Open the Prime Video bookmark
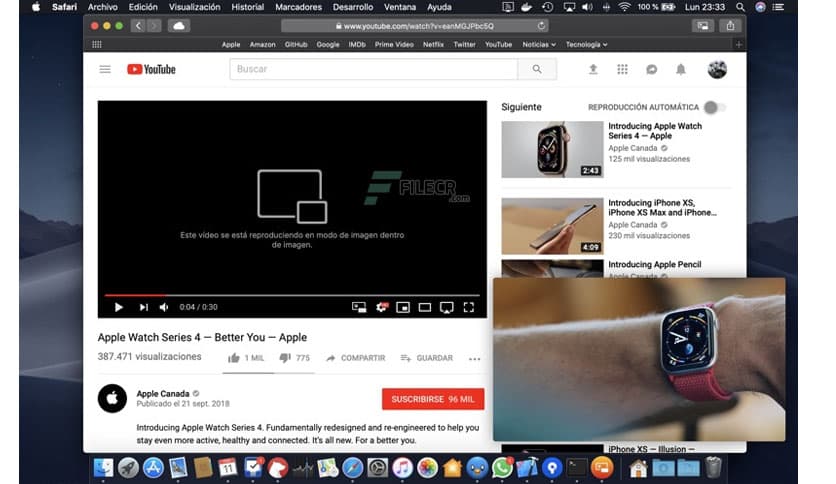Image resolution: width=836 pixels, height=484 pixels. (x=394, y=45)
